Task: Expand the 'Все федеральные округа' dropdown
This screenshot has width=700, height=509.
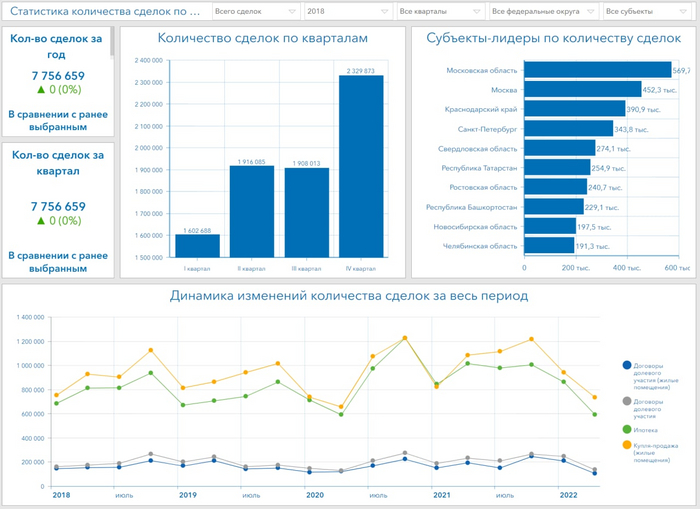Action: 544,11
